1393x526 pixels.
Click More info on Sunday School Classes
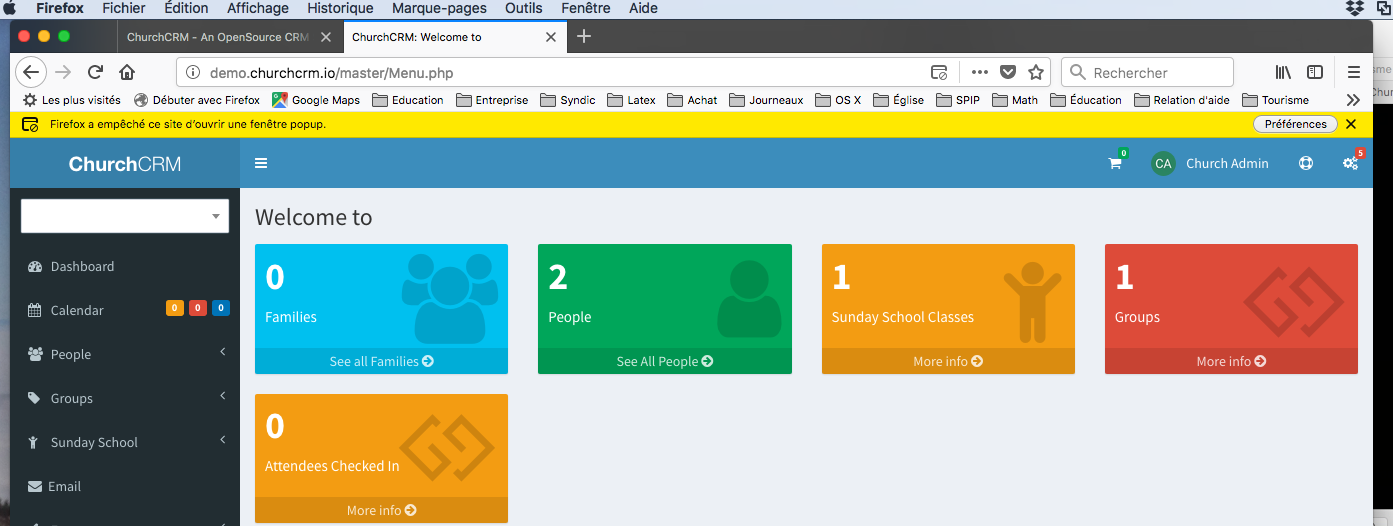(948, 361)
